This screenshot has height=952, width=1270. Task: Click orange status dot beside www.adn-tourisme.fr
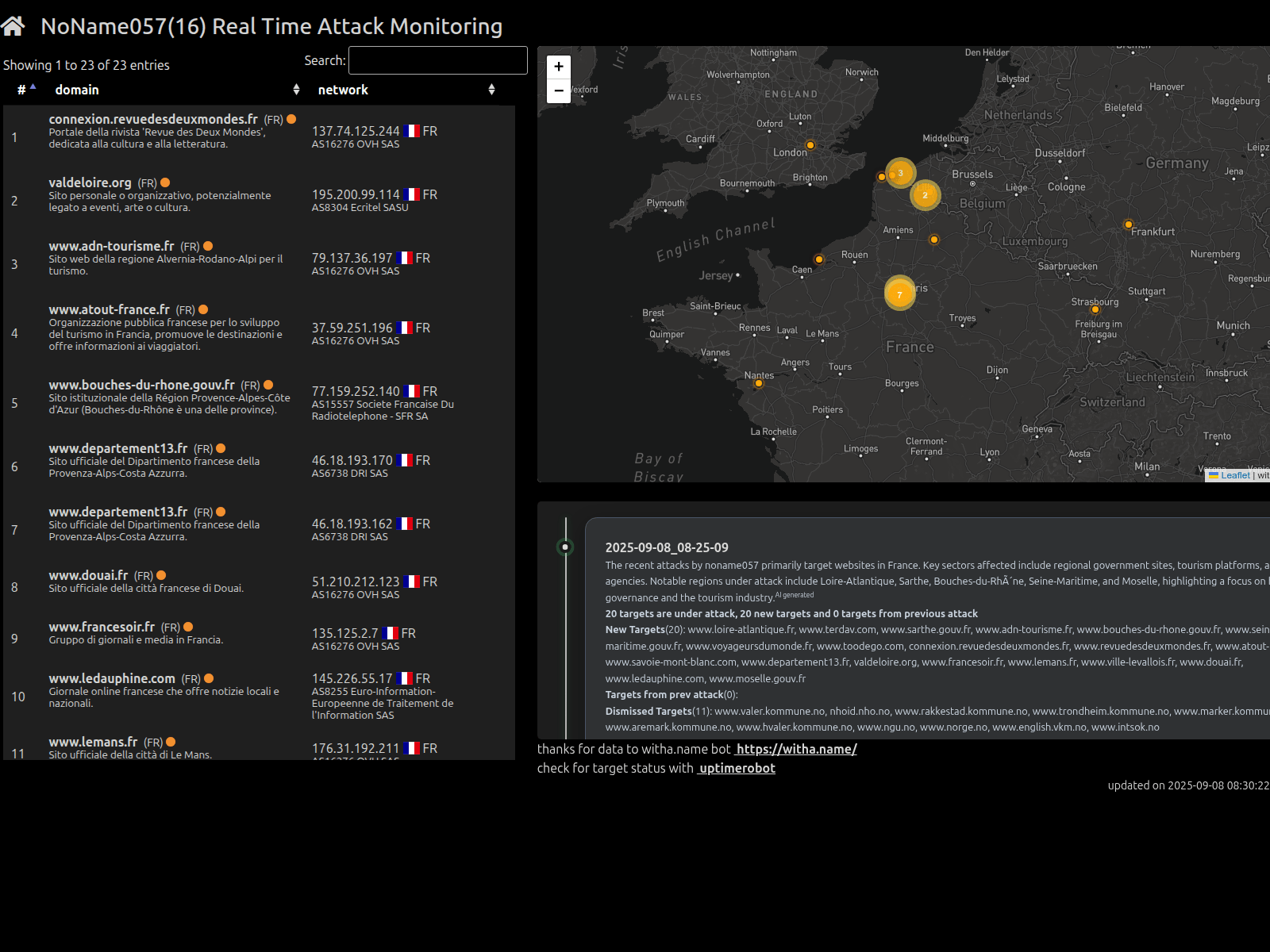click(208, 246)
